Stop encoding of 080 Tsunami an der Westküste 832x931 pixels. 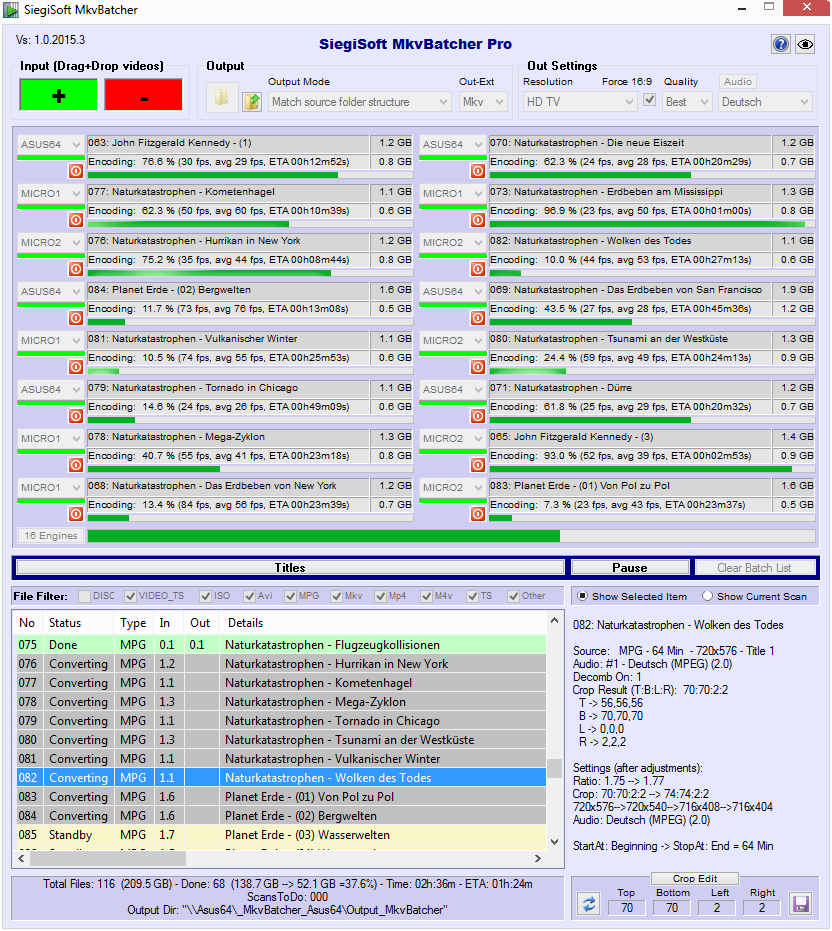point(478,367)
